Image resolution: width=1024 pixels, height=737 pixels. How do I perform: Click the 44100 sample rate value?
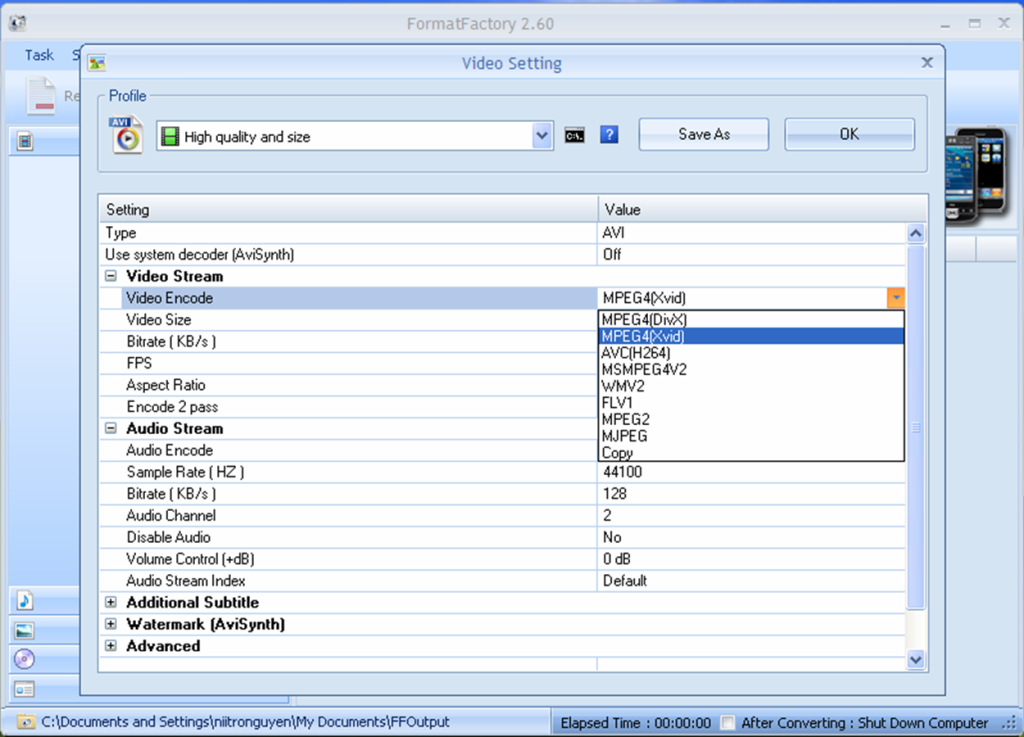click(x=622, y=472)
